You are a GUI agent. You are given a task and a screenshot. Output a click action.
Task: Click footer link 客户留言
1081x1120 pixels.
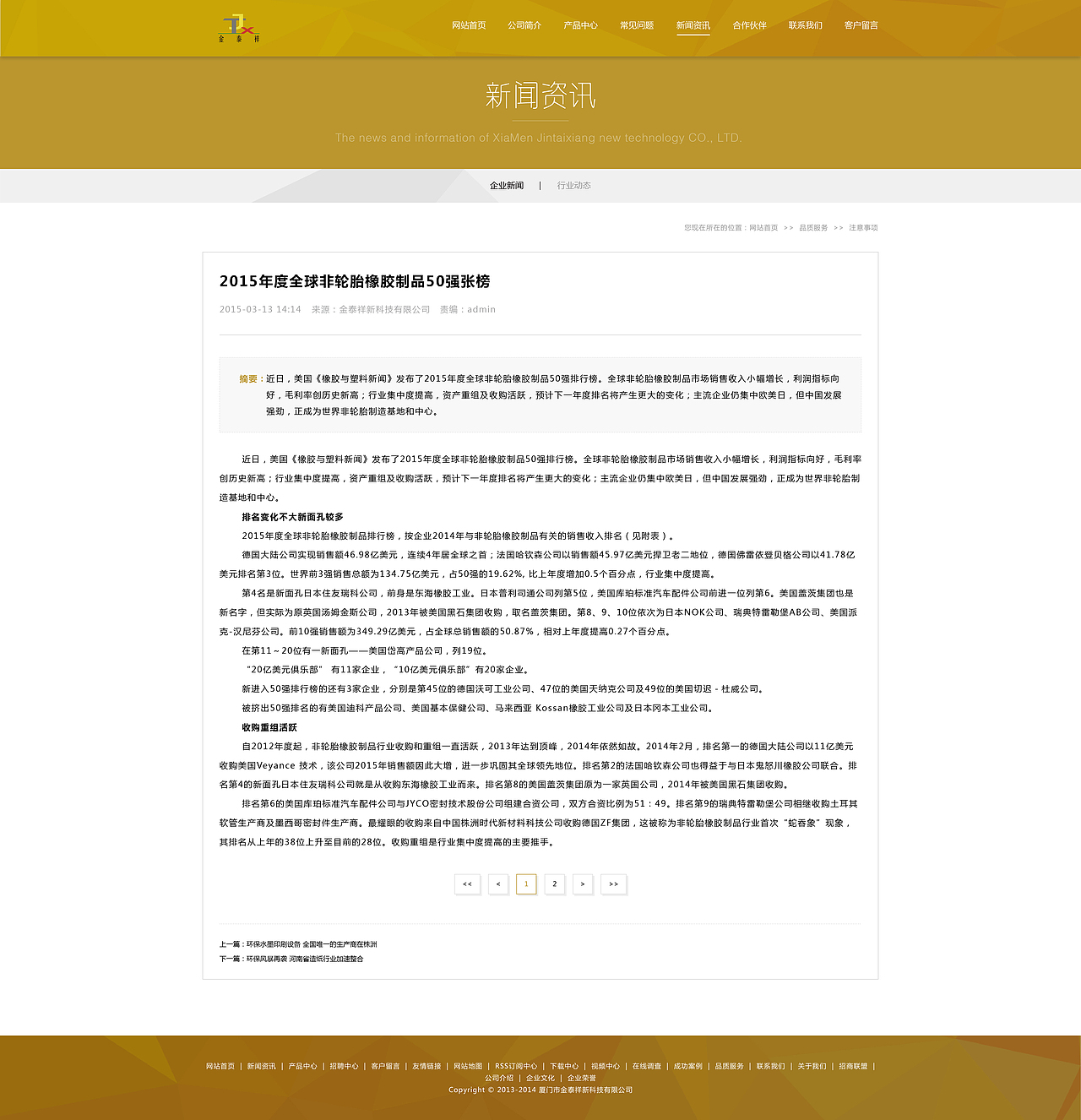pyautogui.click(x=386, y=1067)
